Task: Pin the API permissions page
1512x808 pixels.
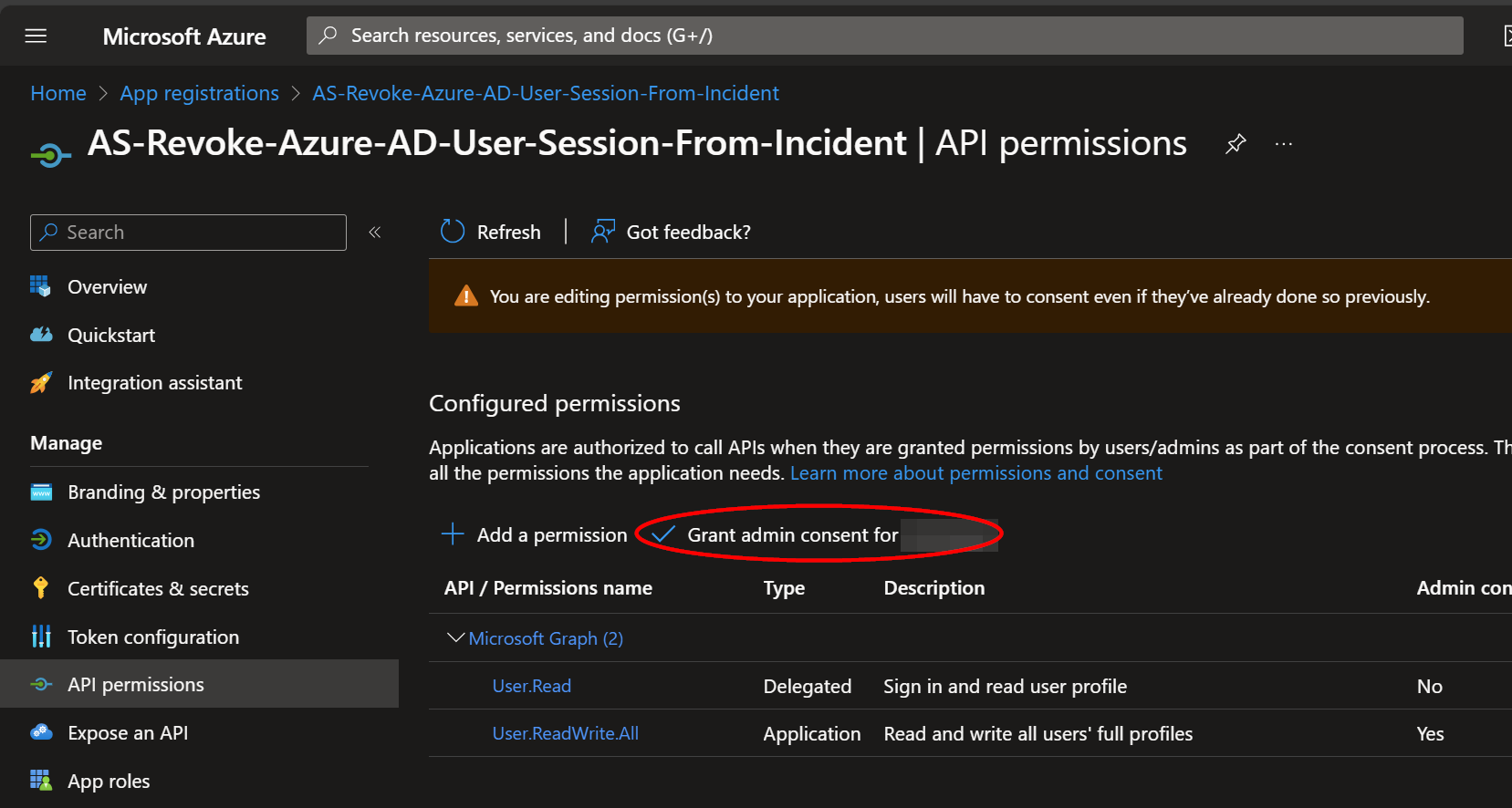Action: (x=1236, y=144)
